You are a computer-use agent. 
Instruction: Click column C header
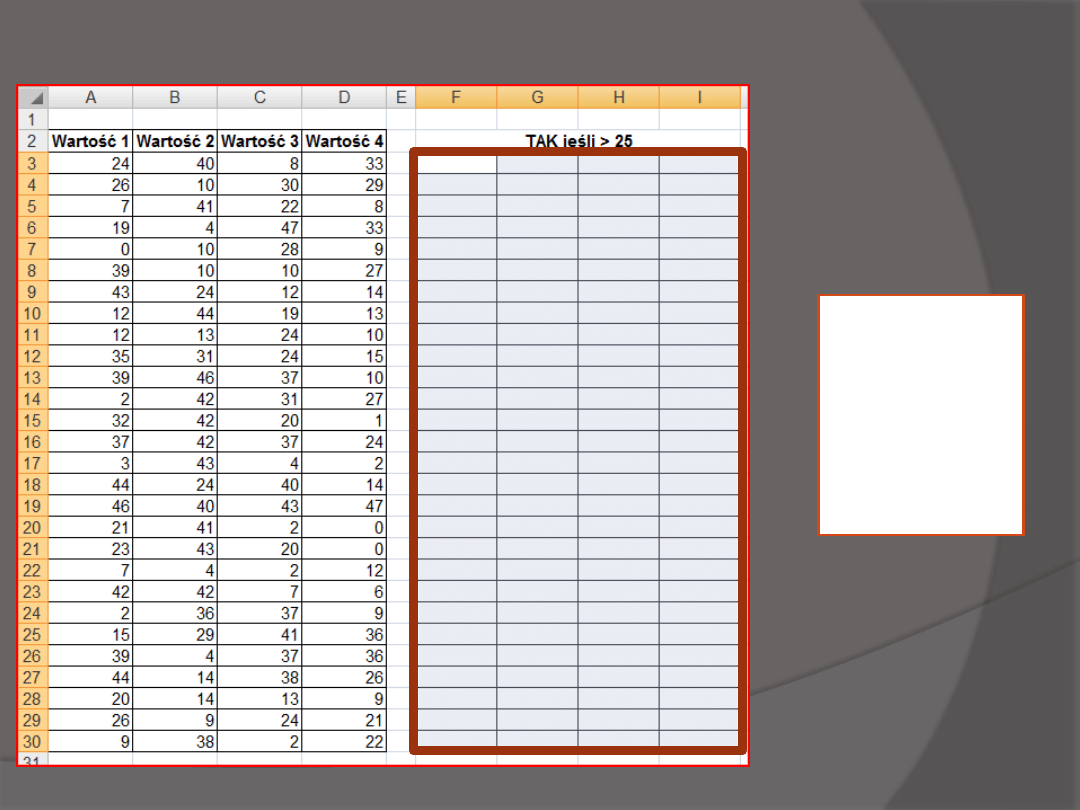(x=260, y=97)
